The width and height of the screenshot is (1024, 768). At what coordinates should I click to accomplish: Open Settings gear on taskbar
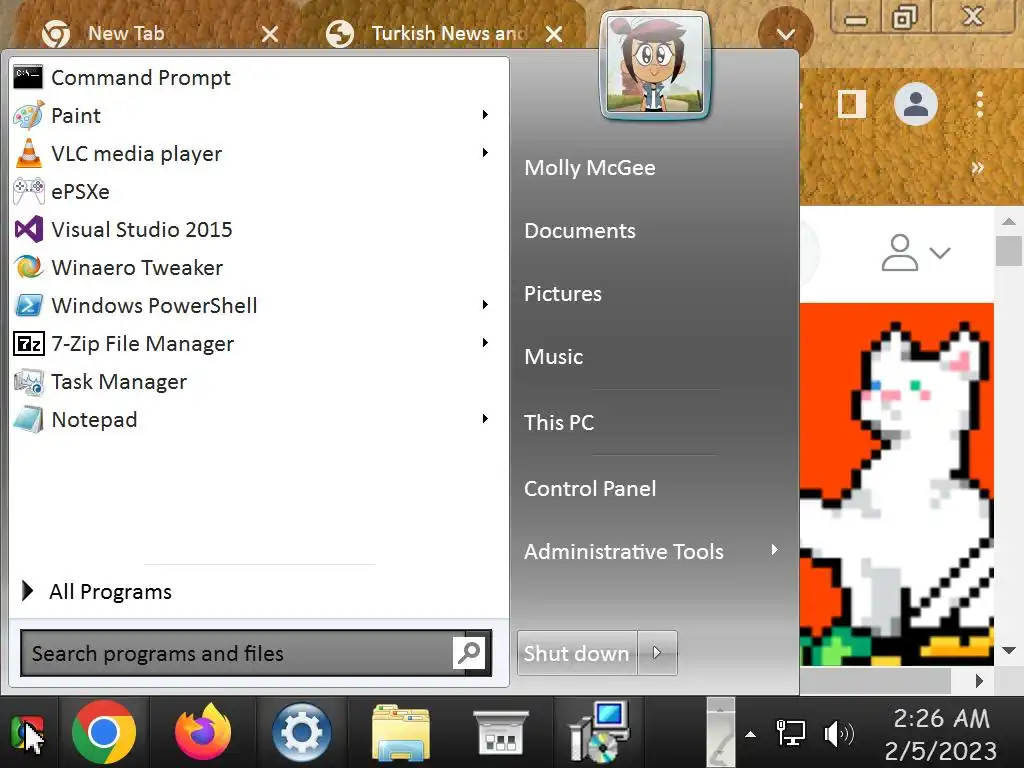[301, 732]
